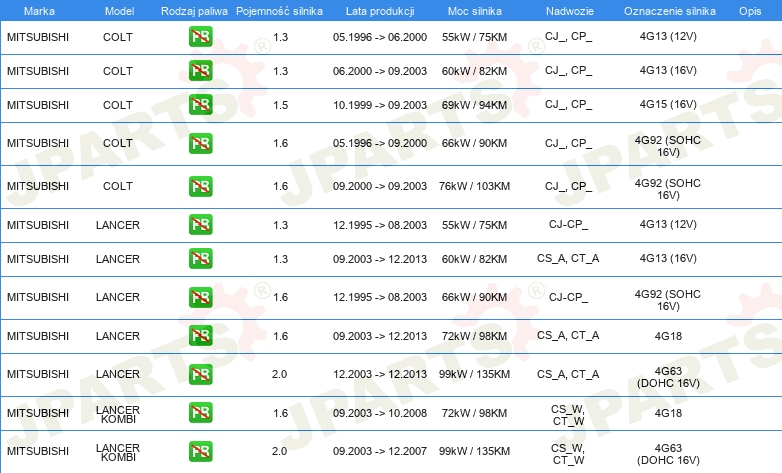Click 72kW / 98KM in Lancer 12.2013 row
This screenshot has height=473, width=782.
474,336
